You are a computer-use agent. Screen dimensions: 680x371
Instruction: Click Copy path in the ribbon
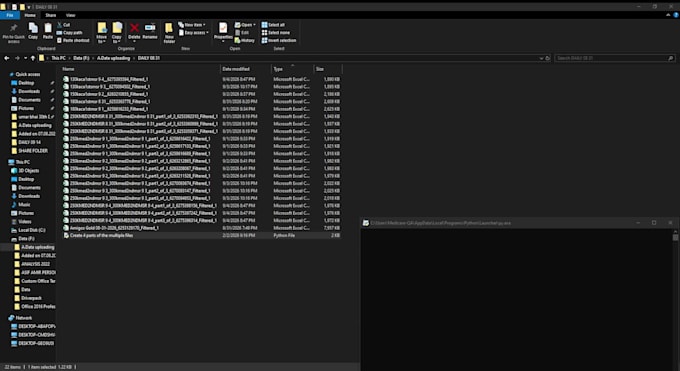(x=69, y=33)
